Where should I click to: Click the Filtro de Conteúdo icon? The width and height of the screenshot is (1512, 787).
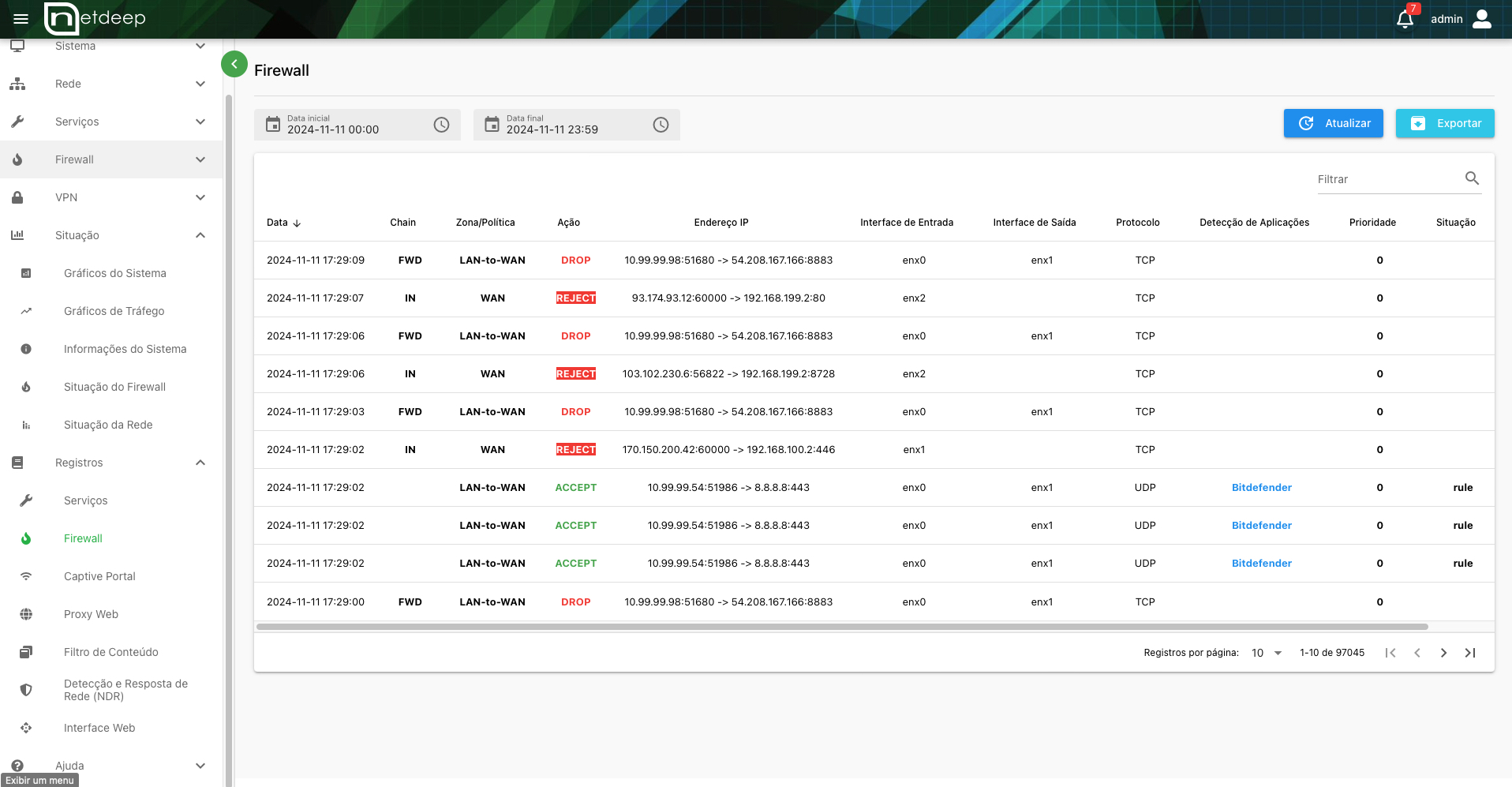tap(26, 652)
